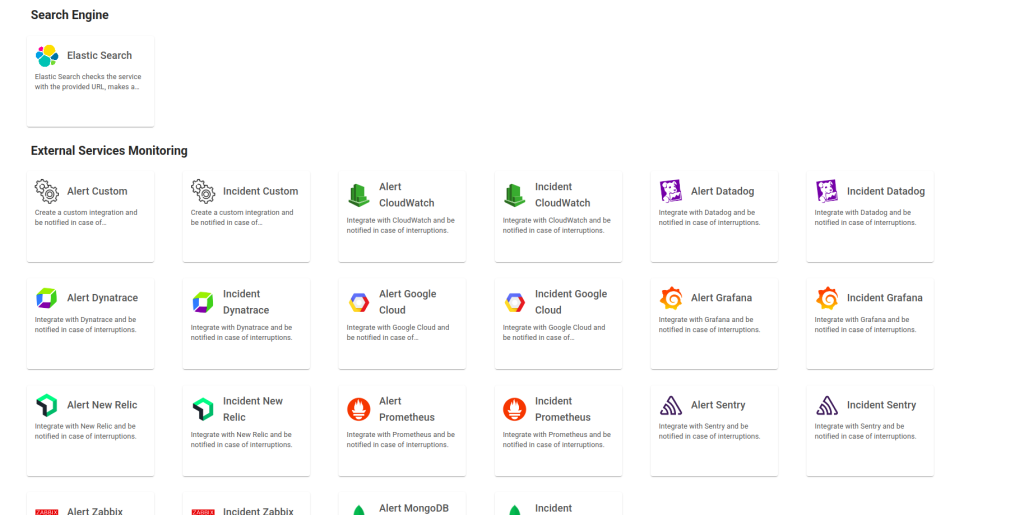Select the Incident CloudWatch green icon

(515, 195)
